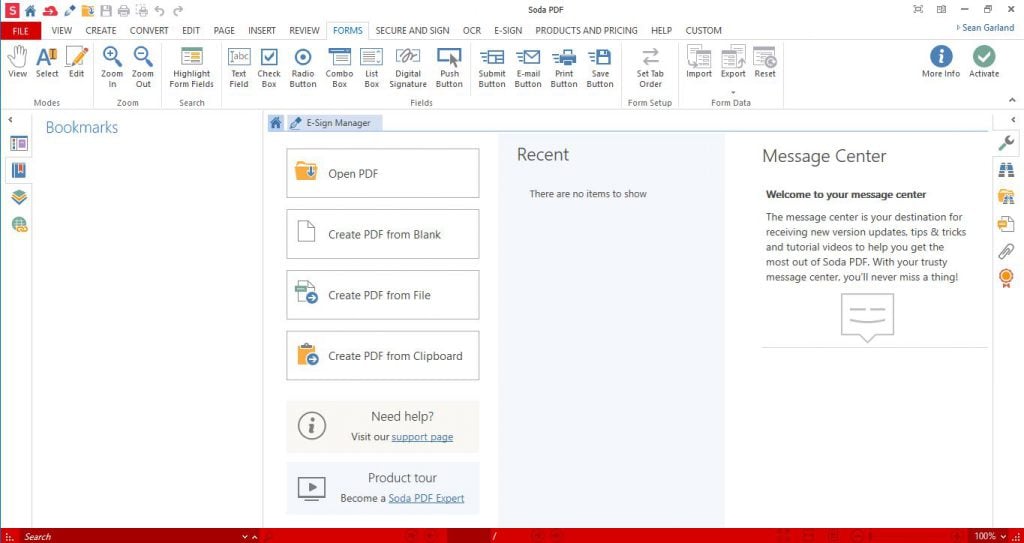
Task: Add an E-mail Button to form
Action: click(528, 67)
